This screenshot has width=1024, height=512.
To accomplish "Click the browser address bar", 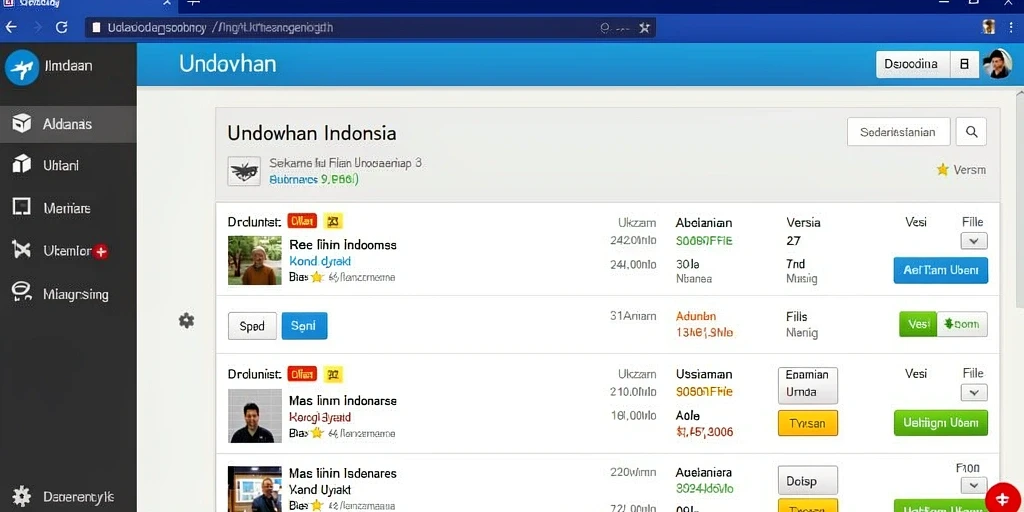I will [x=370, y=27].
